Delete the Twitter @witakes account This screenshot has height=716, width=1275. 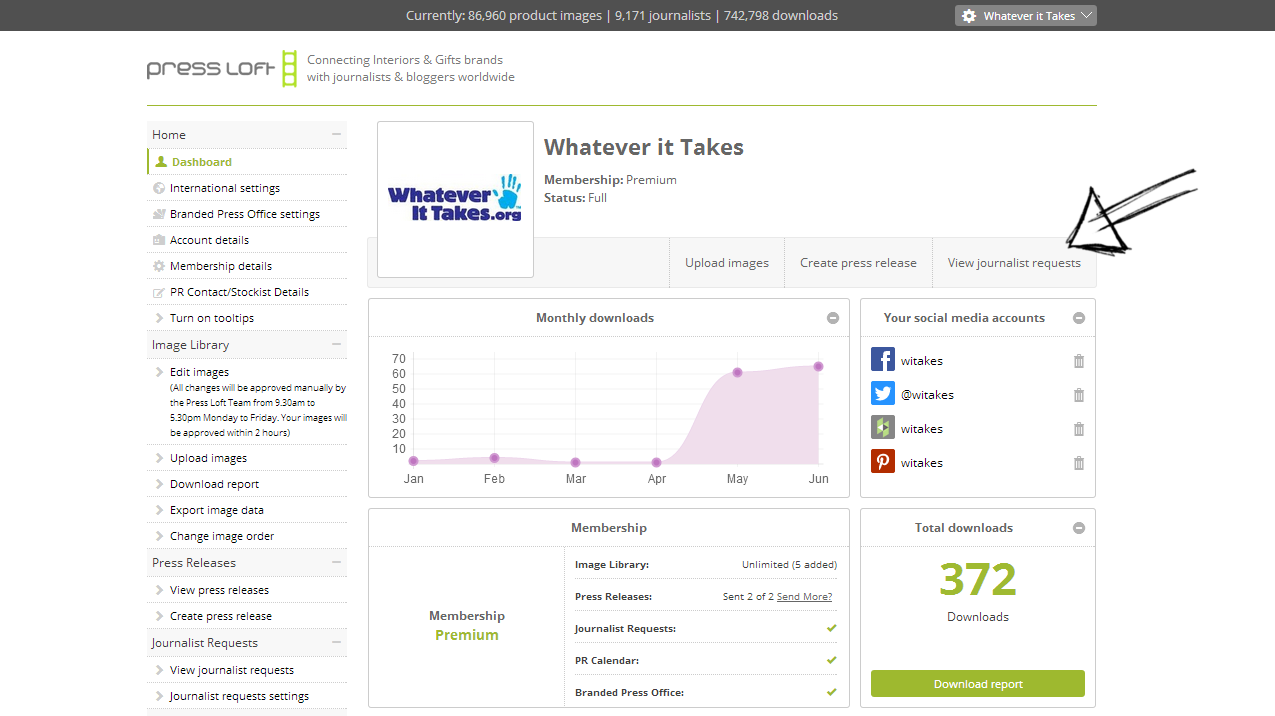click(1078, 395)
